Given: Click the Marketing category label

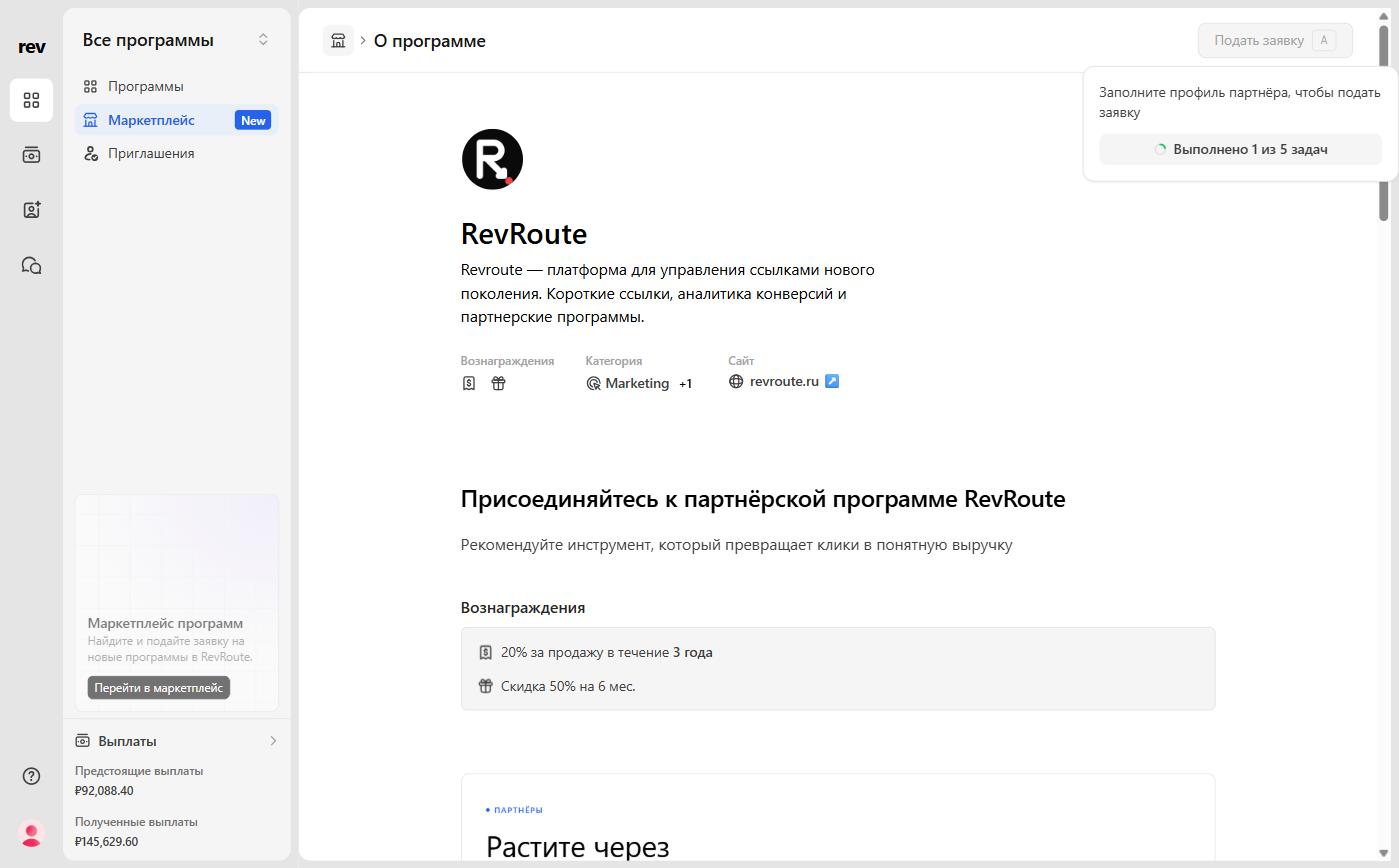Looking at the screenshot, I should click(x=637, y=383).
